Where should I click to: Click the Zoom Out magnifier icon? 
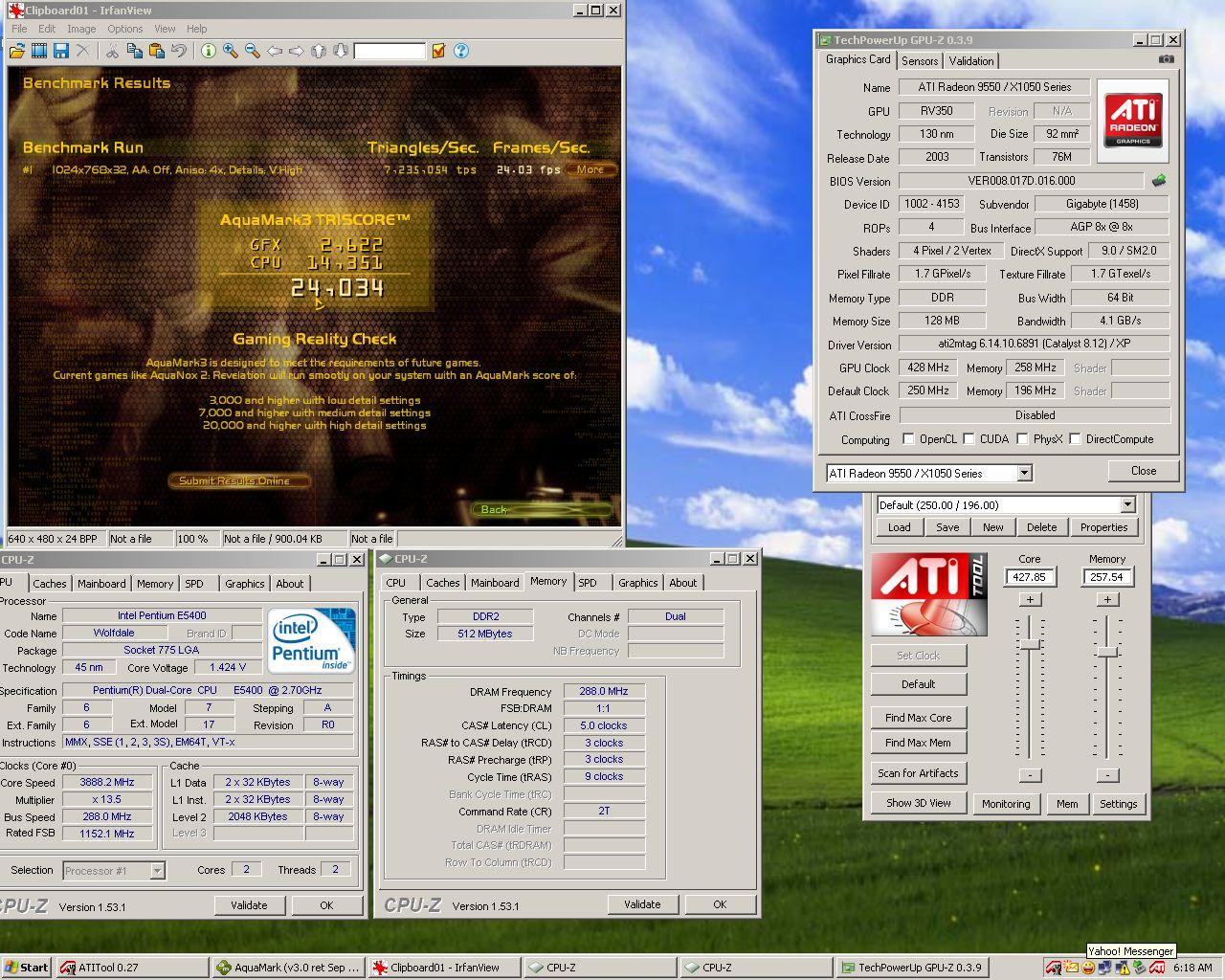[x=253, y=51]
